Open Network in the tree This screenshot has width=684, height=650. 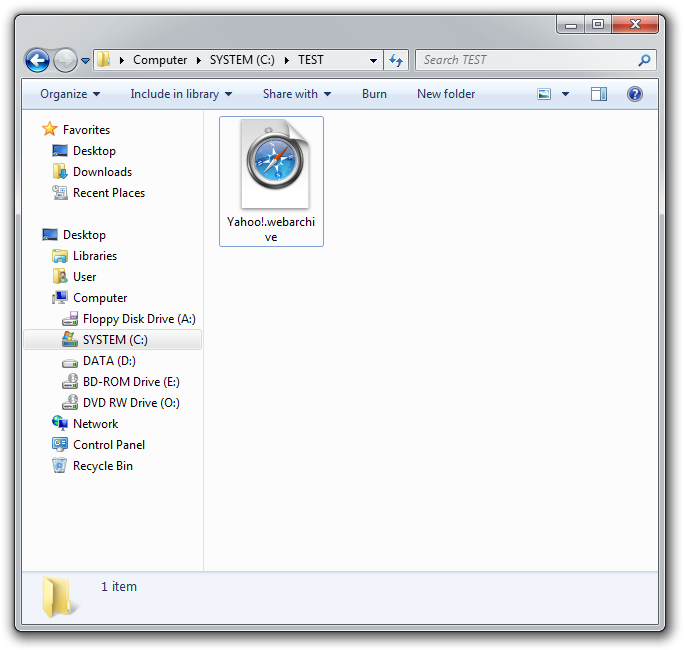96,424
